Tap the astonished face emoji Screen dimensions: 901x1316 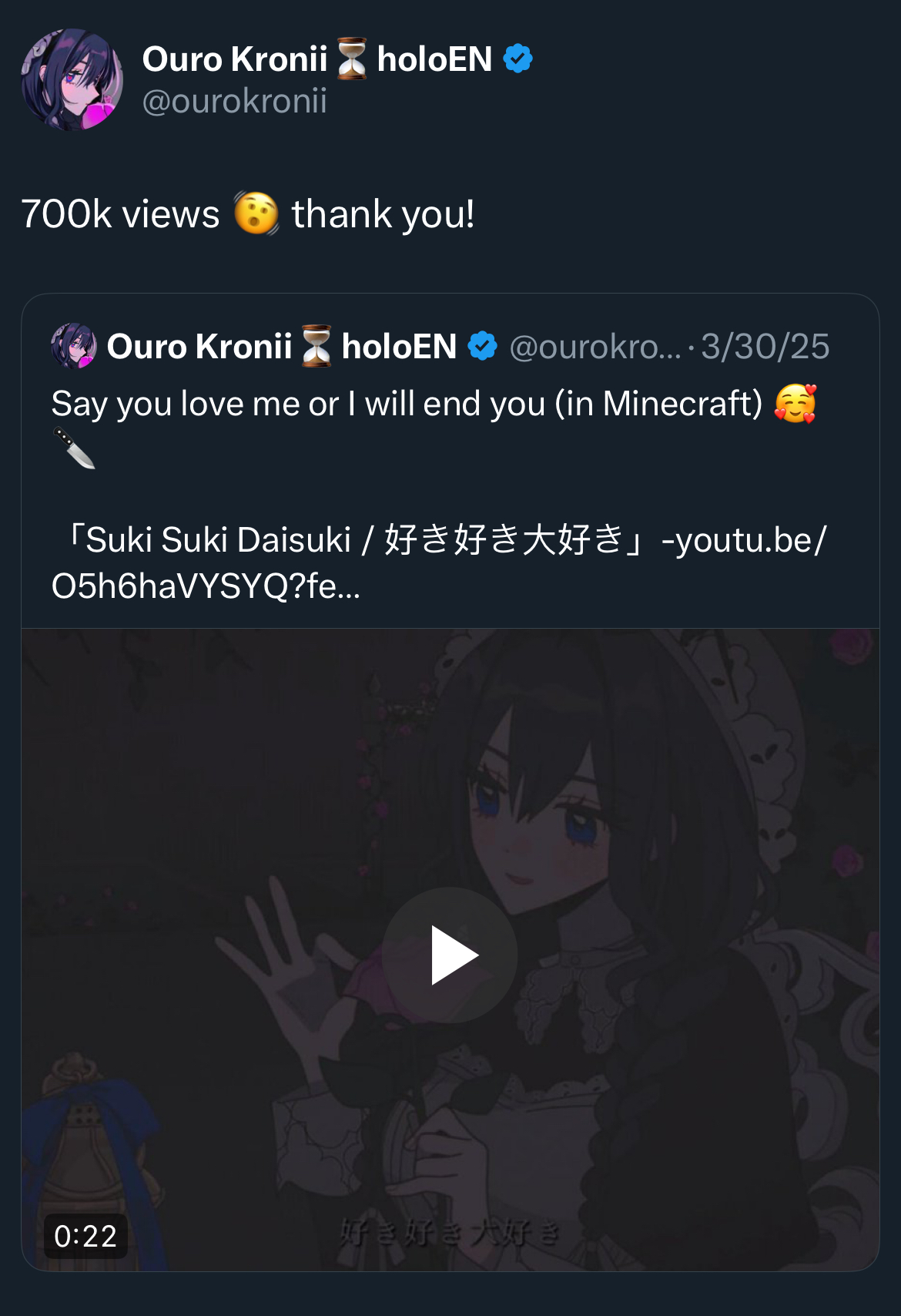(x=256, y=213)
